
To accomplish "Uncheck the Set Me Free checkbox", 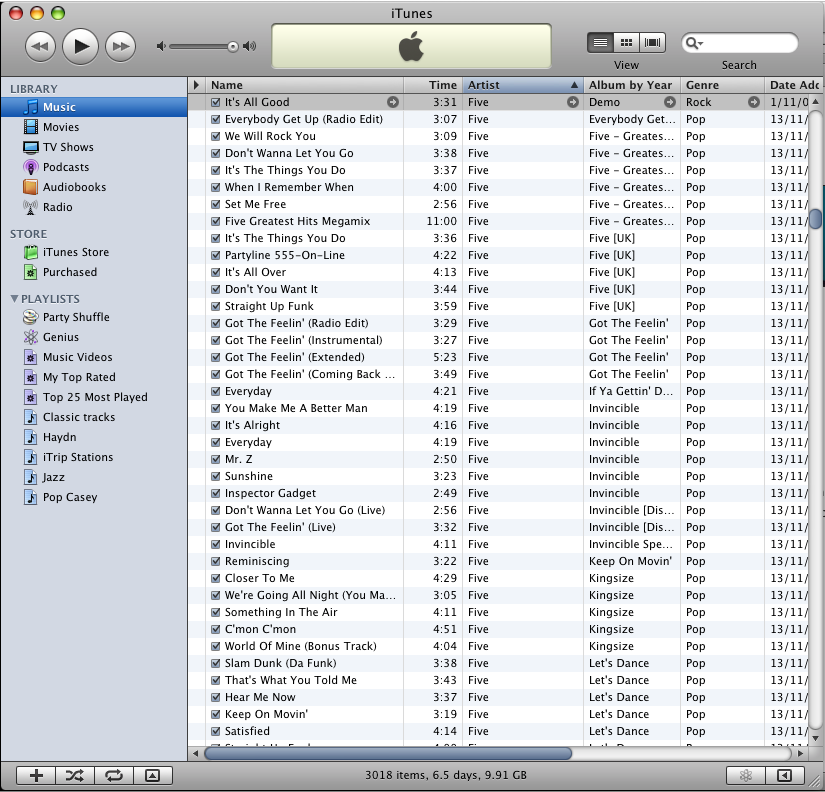I will tap(215, 204).
